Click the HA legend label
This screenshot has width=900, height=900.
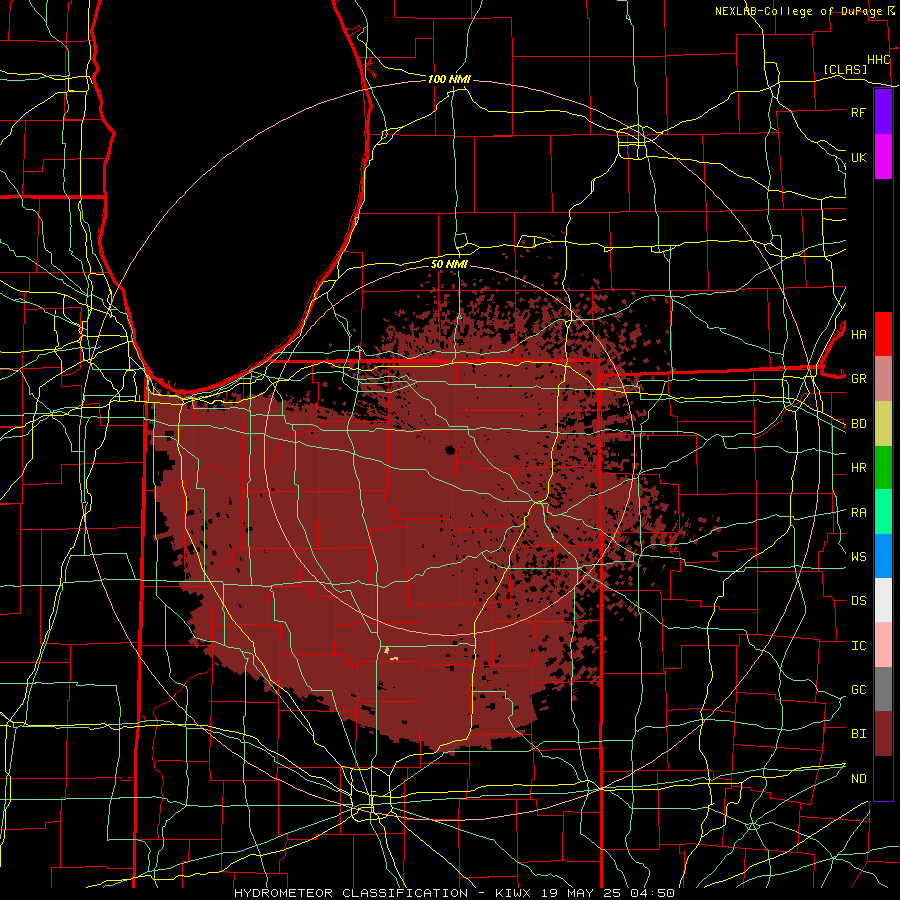(858, 335)
